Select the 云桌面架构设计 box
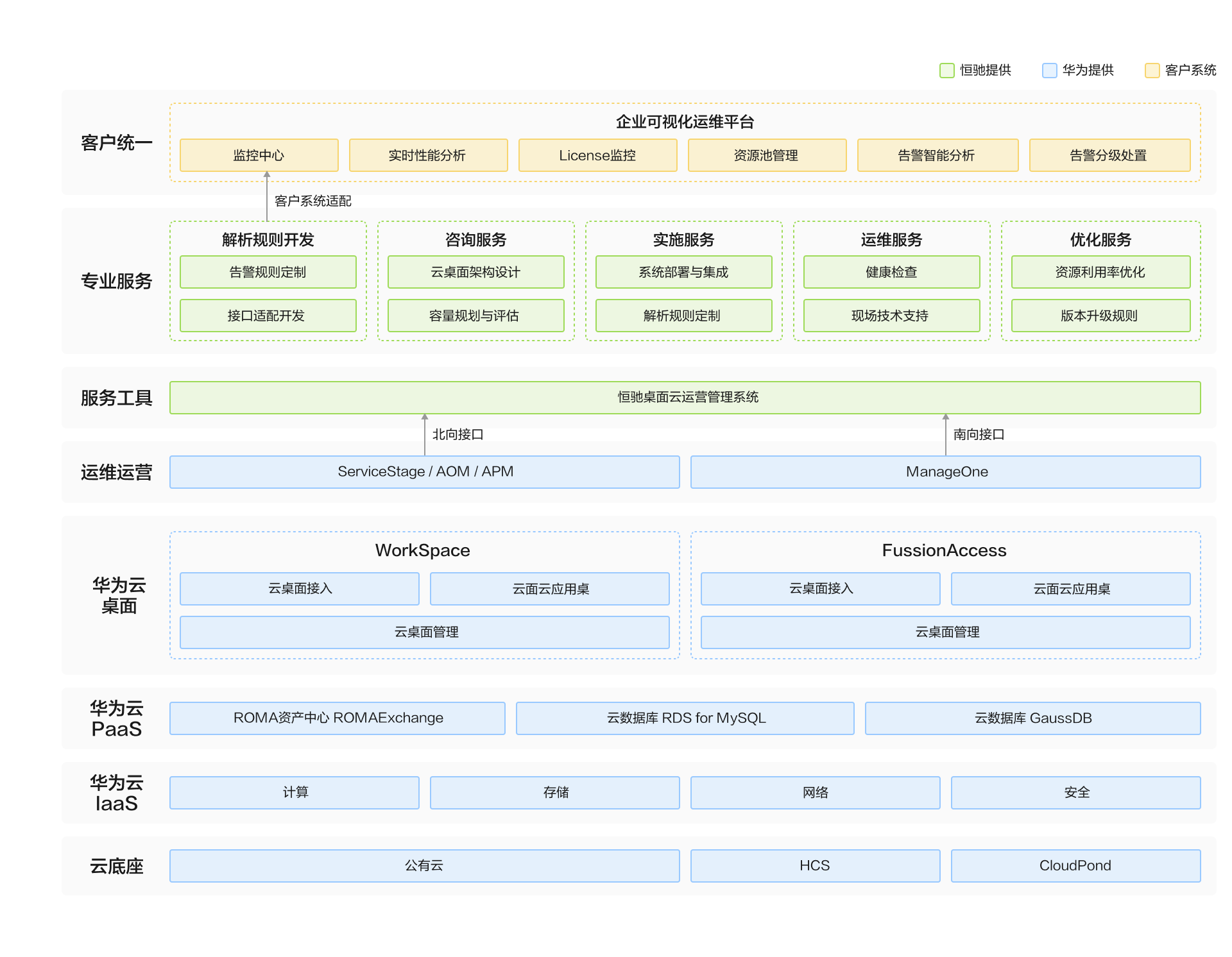Screen dimensions: 1232x957 click(476, 272)
